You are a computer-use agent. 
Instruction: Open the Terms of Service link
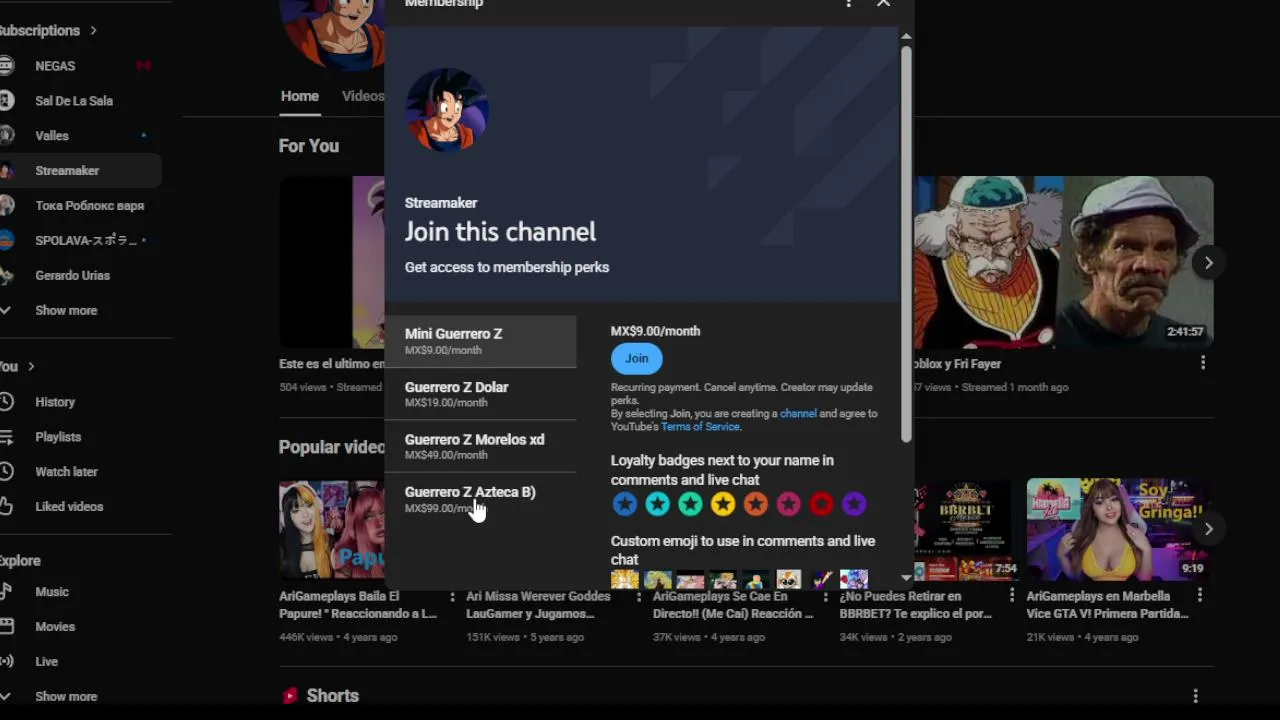click(x=700, y=426)
